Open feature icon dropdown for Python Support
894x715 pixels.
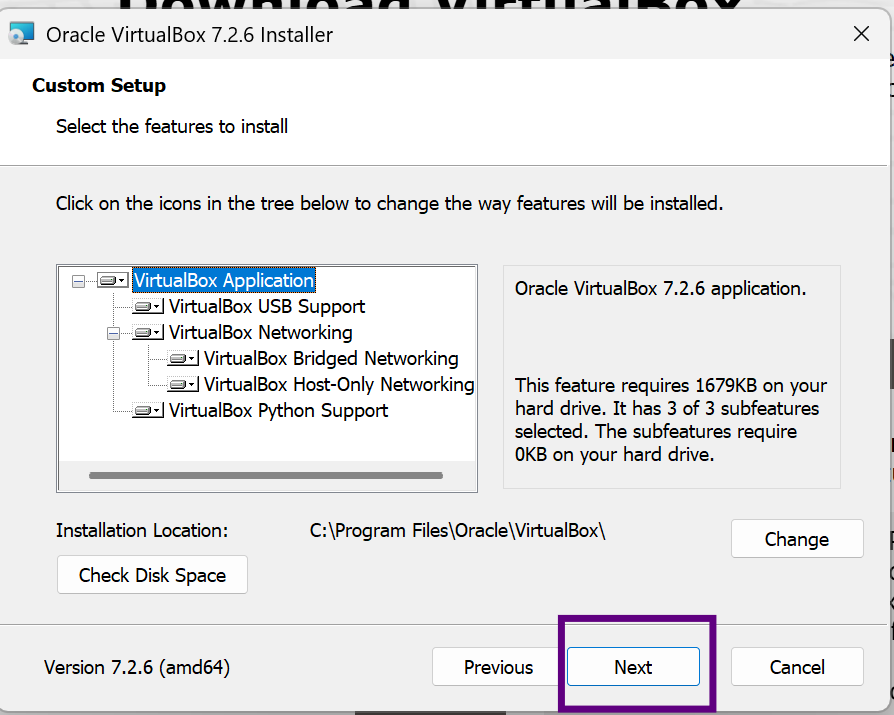pyautogui.click(x=148, y=411)
